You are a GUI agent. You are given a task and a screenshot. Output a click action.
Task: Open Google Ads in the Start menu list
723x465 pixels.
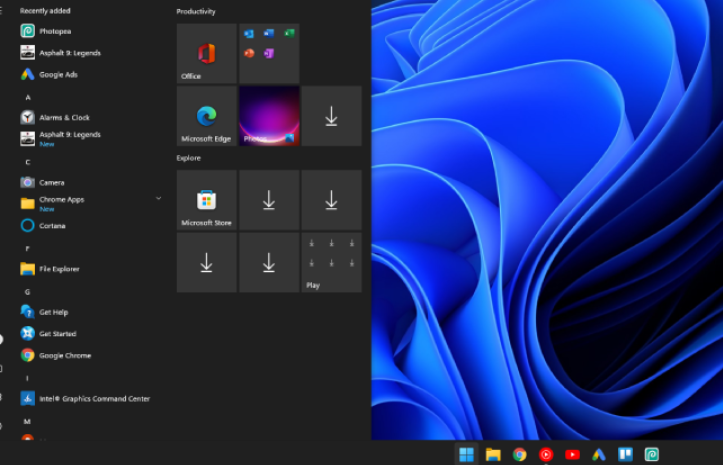pos(90,74)
